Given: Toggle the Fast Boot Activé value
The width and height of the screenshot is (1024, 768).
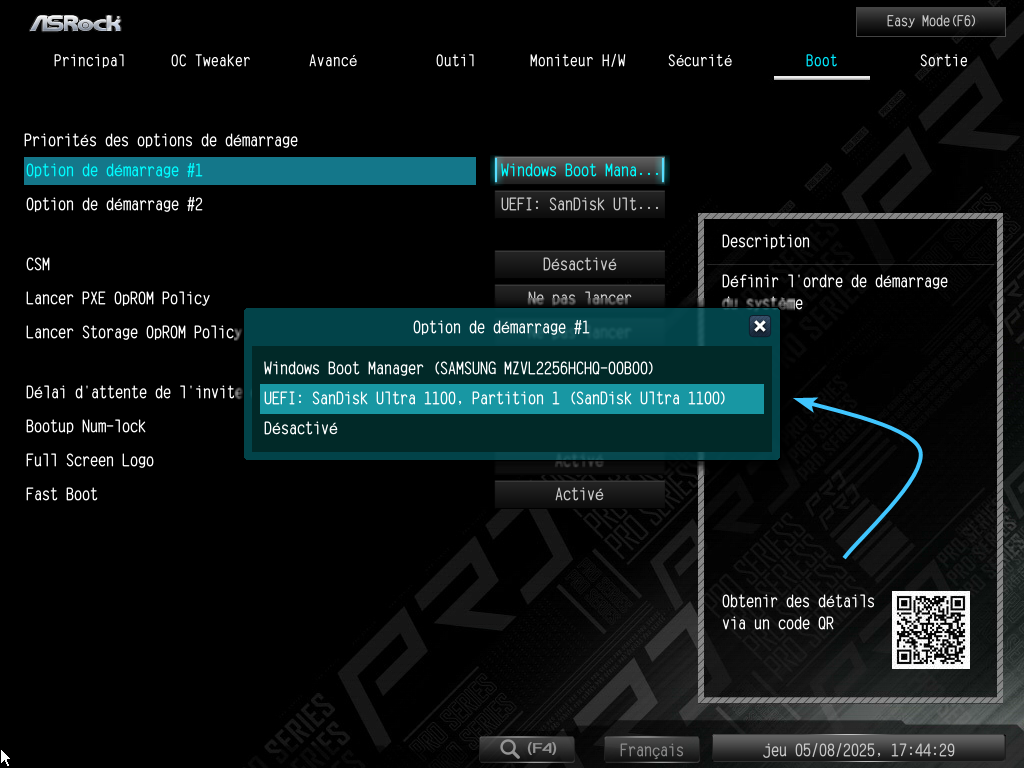Looking at the screenshot, I should pos(580,495).
